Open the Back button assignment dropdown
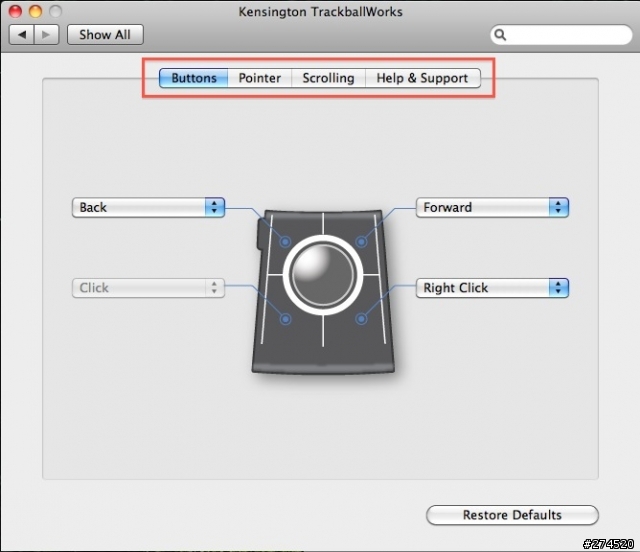The width and height of the screenshot is (640, 552). pos(148,207)
